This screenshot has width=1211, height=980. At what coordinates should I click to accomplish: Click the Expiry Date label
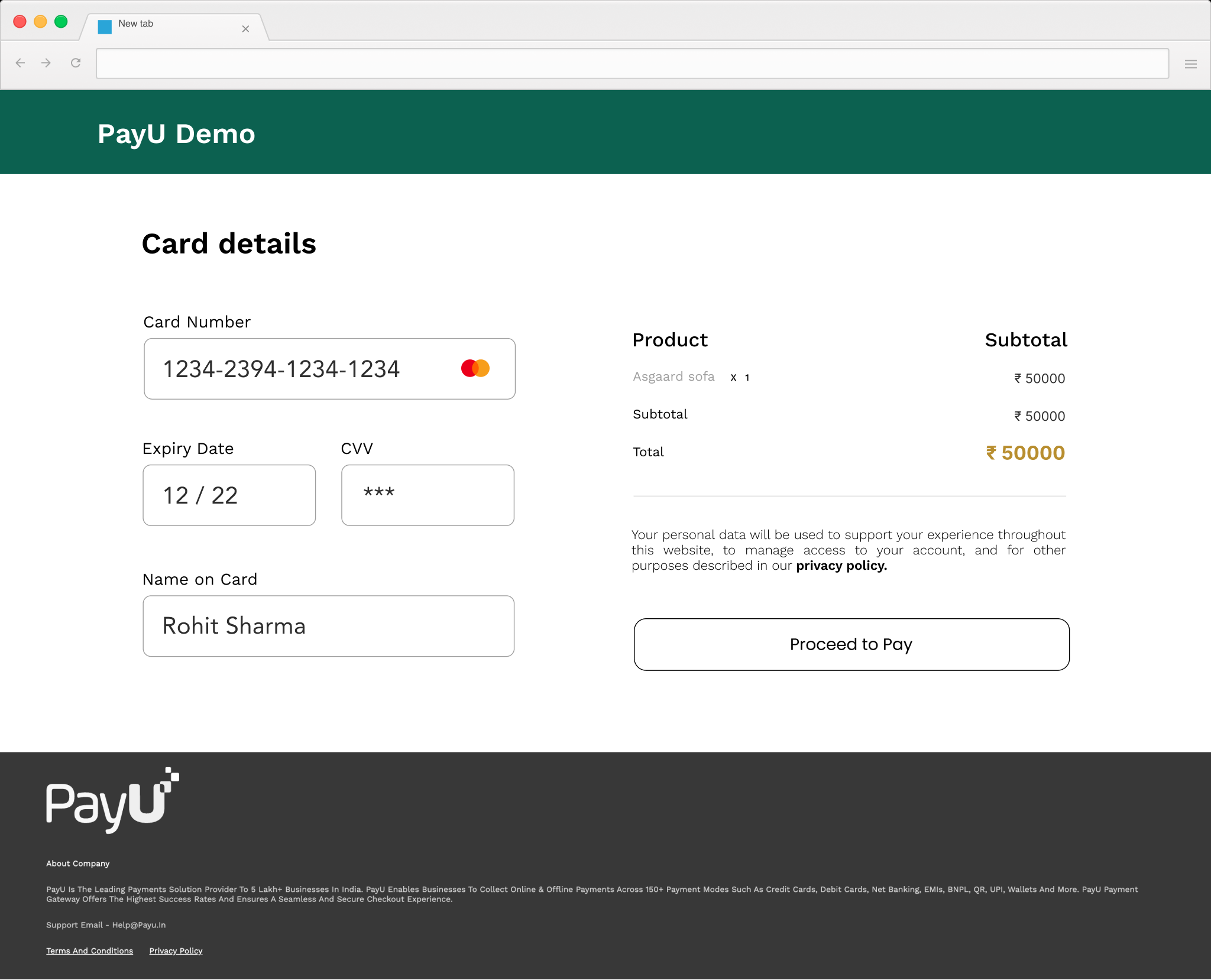click(188, 449)
